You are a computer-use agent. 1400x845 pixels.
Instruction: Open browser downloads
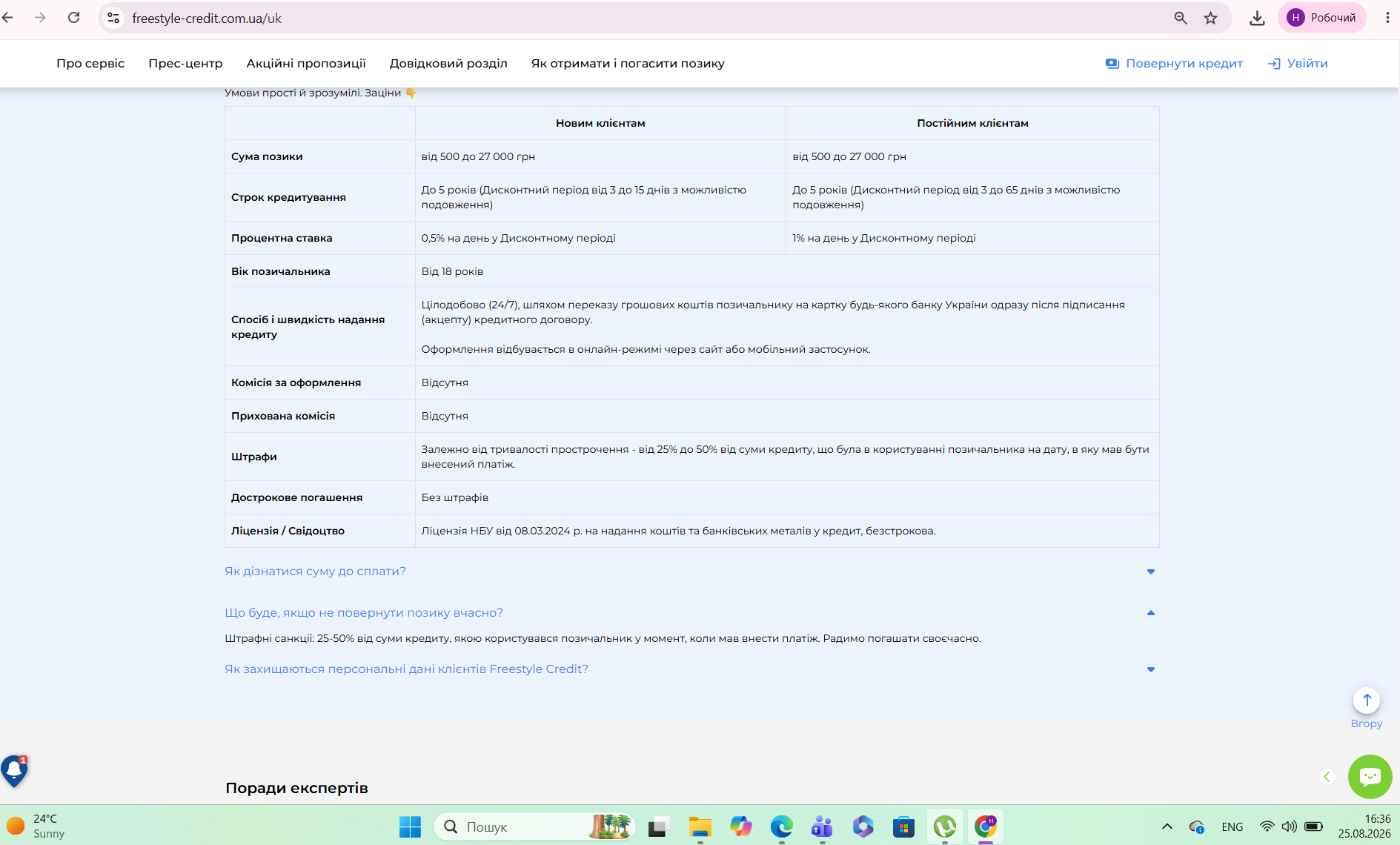pos(1257,18)
